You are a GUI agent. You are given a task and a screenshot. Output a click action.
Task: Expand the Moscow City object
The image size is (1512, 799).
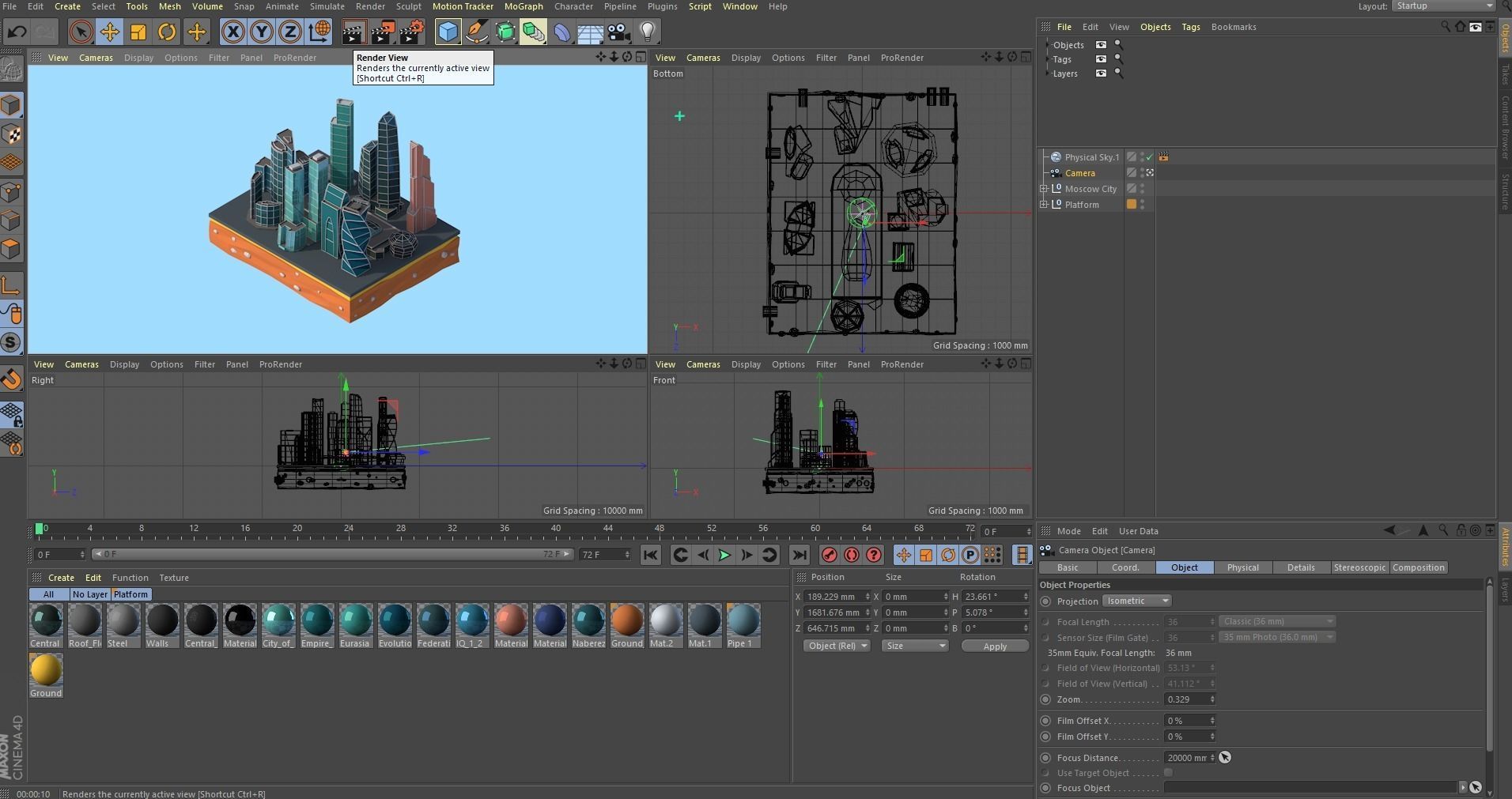1044,189
